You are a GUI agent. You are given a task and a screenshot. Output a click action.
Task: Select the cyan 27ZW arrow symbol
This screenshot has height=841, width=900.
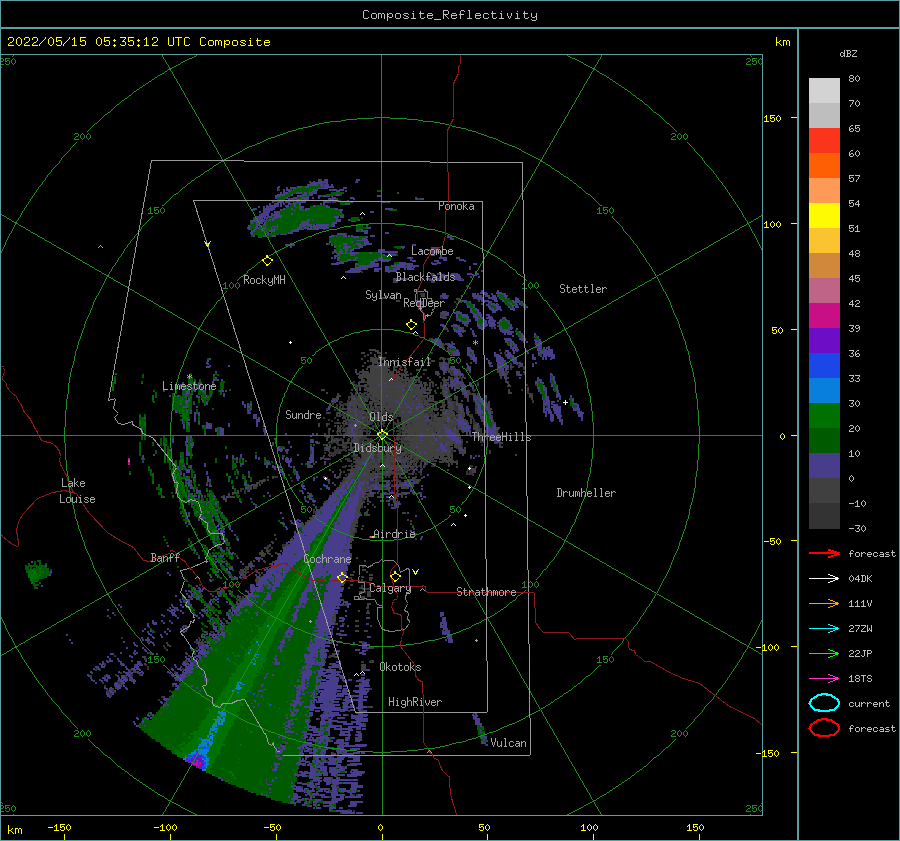pyautogui.click(x=824, y=629)
